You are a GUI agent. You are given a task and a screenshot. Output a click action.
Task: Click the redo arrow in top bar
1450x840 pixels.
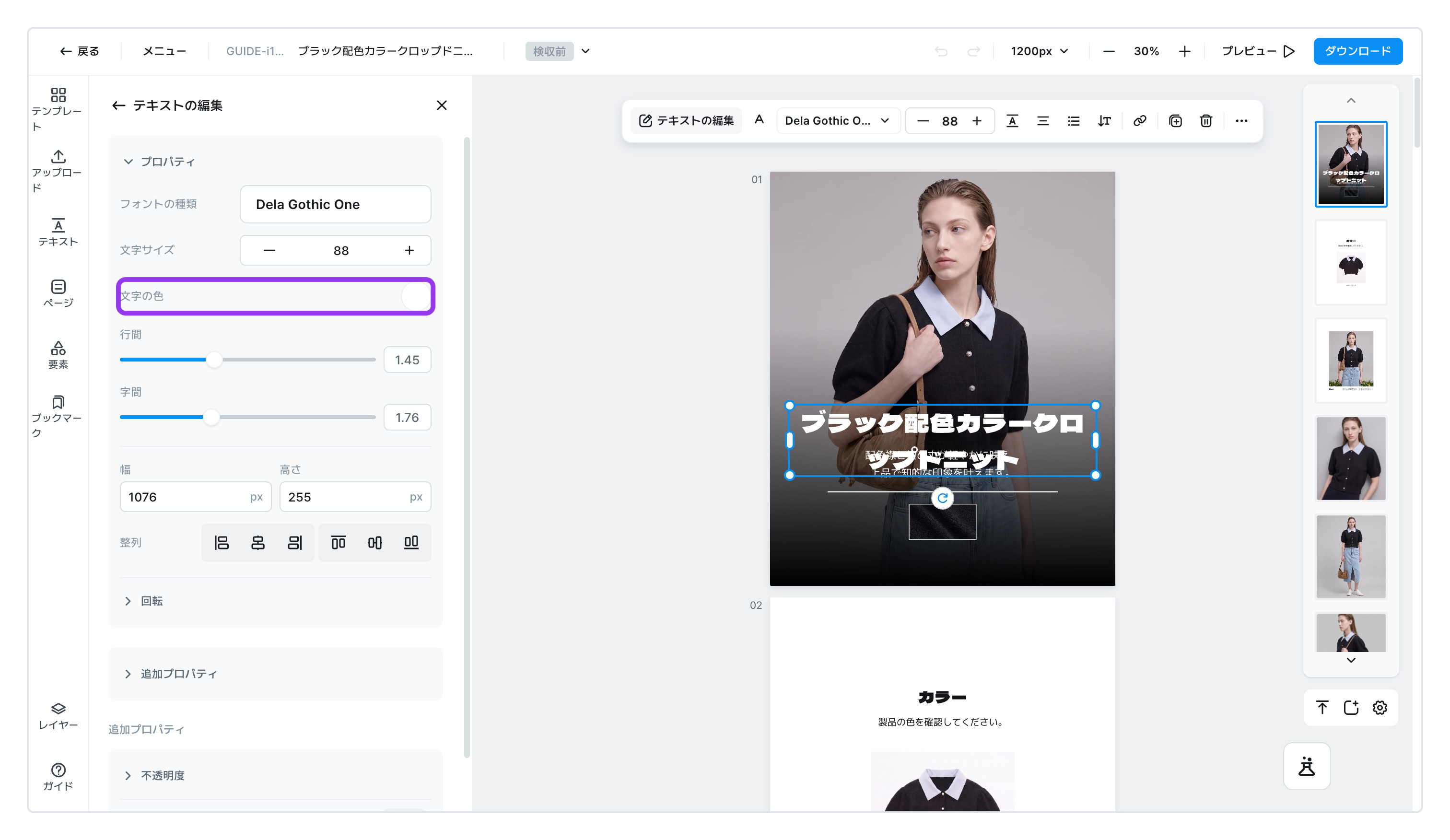[973, 51]
